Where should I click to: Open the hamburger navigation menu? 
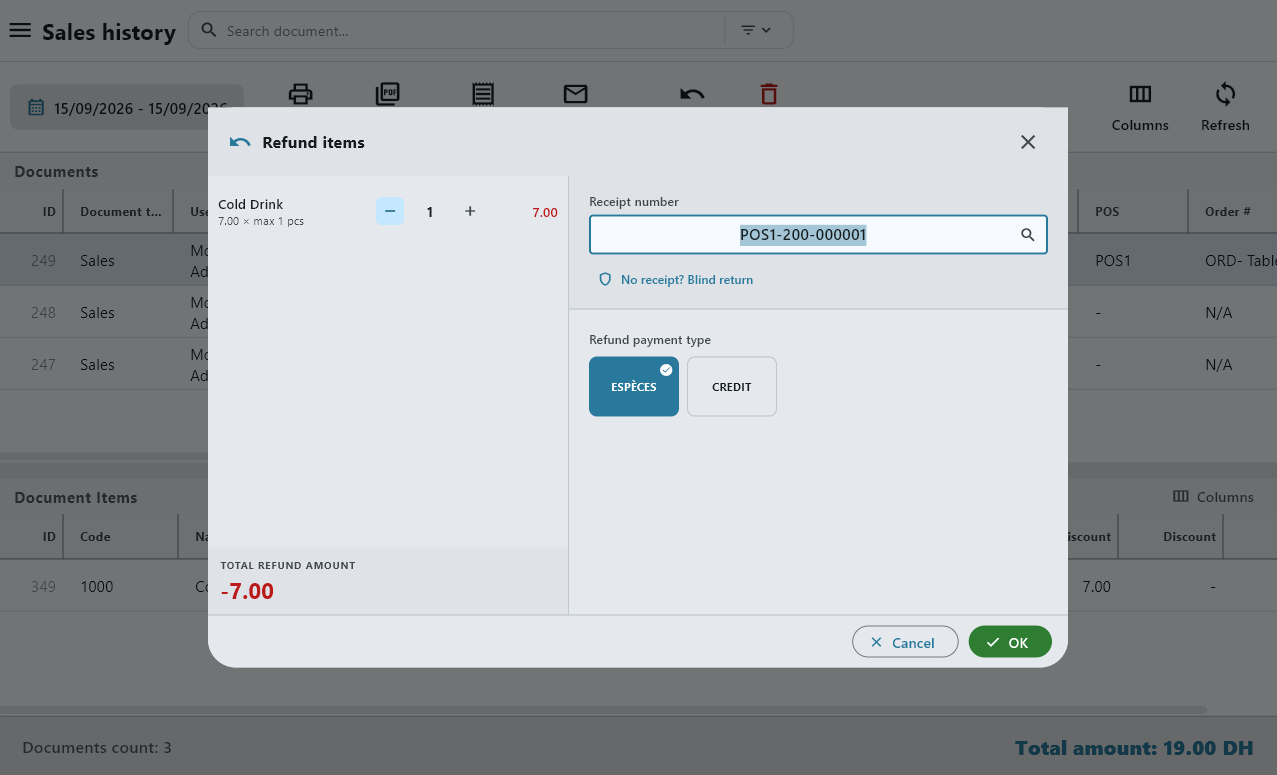click(x=20, y=30)
